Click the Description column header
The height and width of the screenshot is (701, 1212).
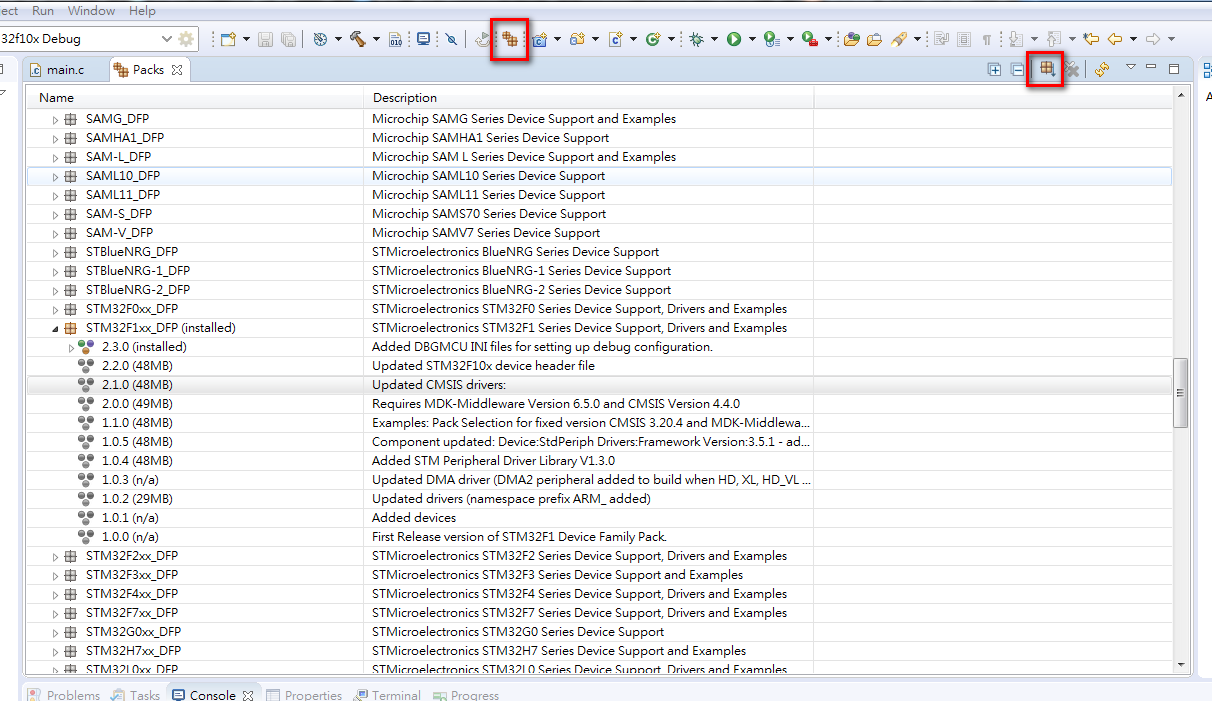point(588,97)
